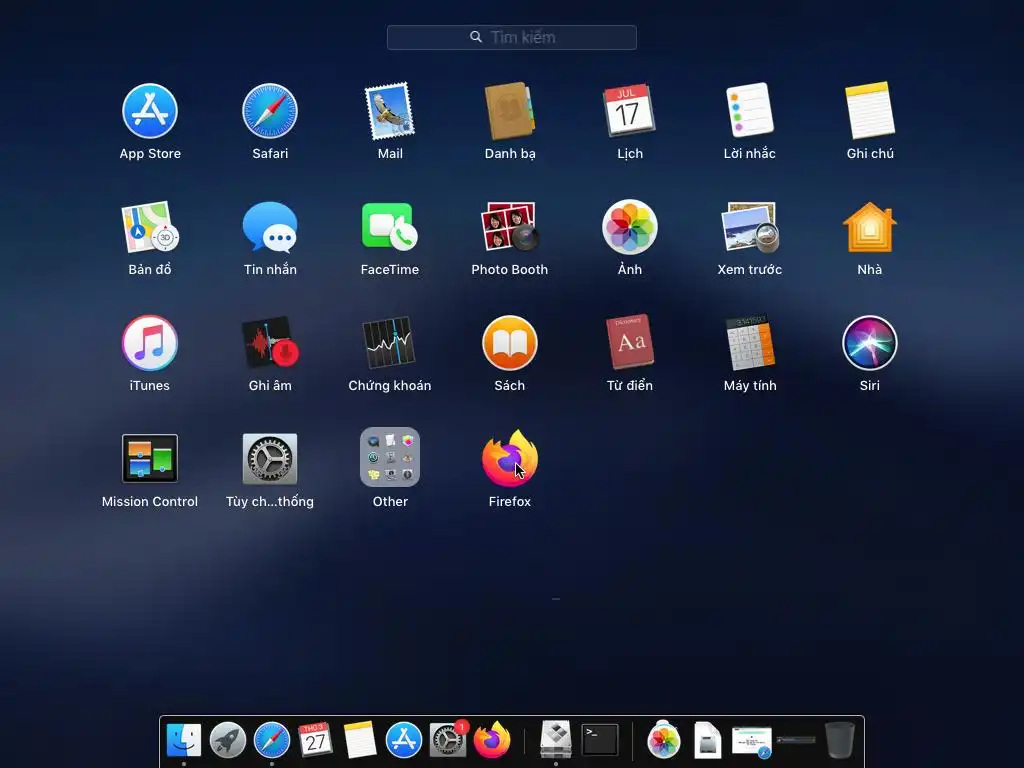Click the Launchpad rocket in the Dock
1024x768 pixels.
228,740
